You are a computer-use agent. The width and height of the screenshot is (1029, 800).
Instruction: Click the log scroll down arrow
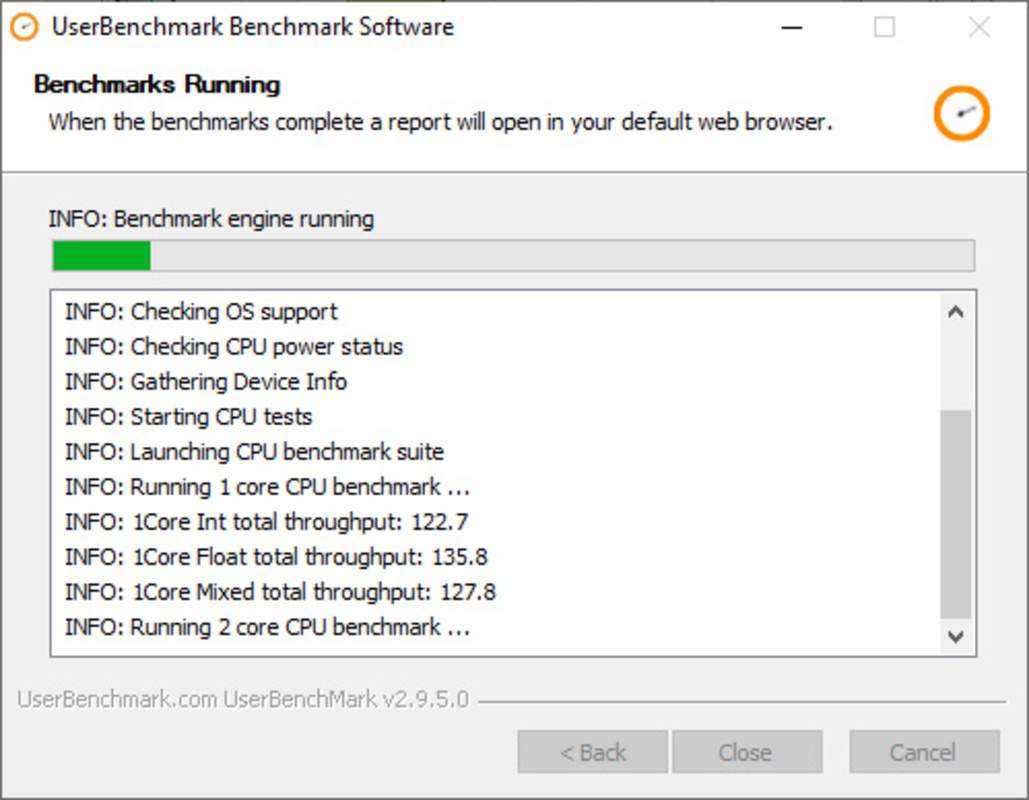coord(956,636)
